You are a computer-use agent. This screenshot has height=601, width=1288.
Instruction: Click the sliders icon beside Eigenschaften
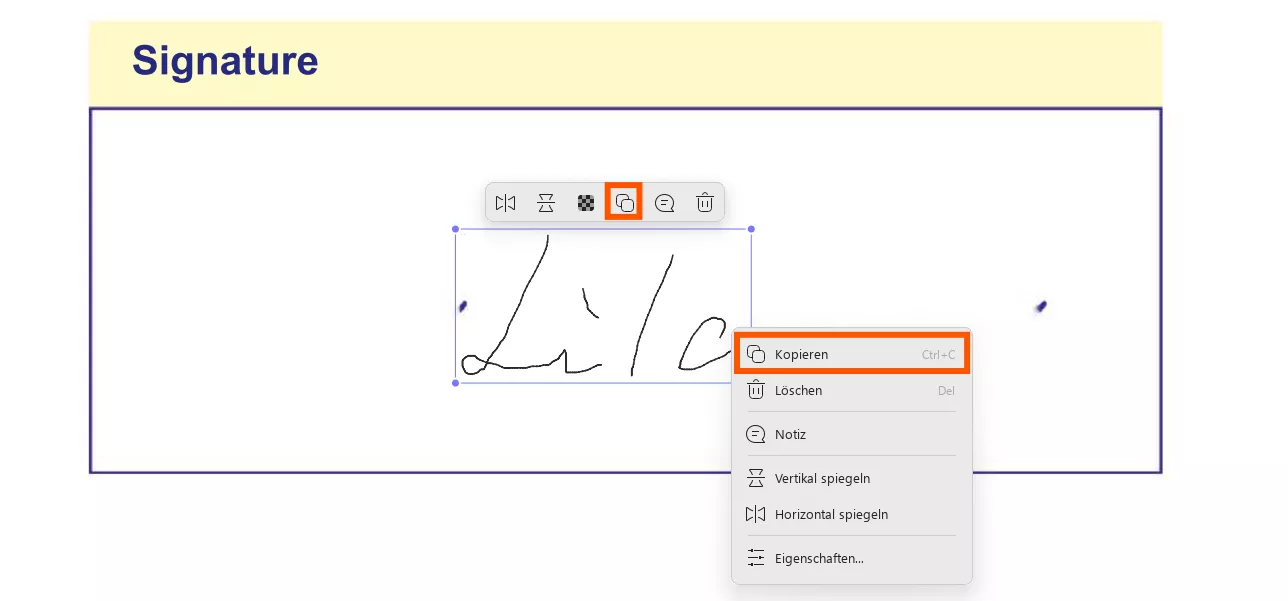point(756,557)
